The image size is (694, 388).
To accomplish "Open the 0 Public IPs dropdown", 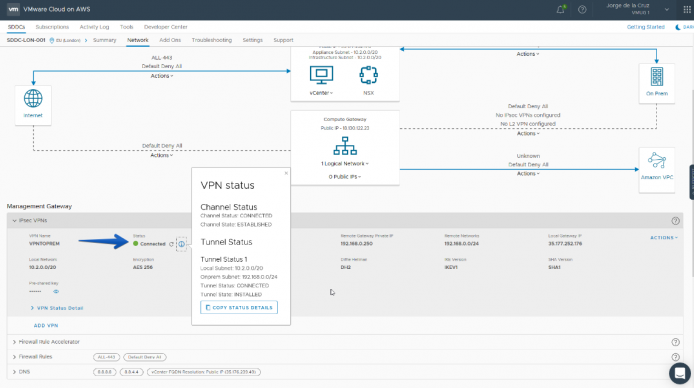I will point(345,177).
